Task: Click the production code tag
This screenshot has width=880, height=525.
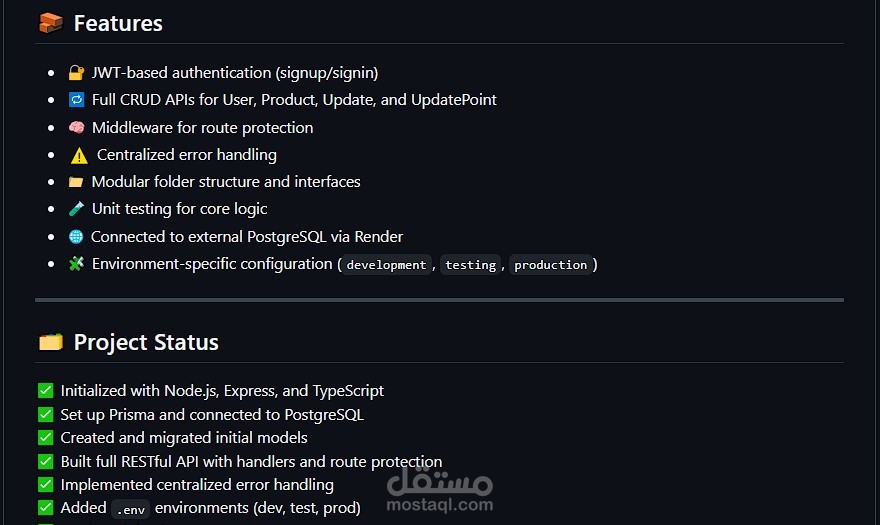Action: click(551, 264)
